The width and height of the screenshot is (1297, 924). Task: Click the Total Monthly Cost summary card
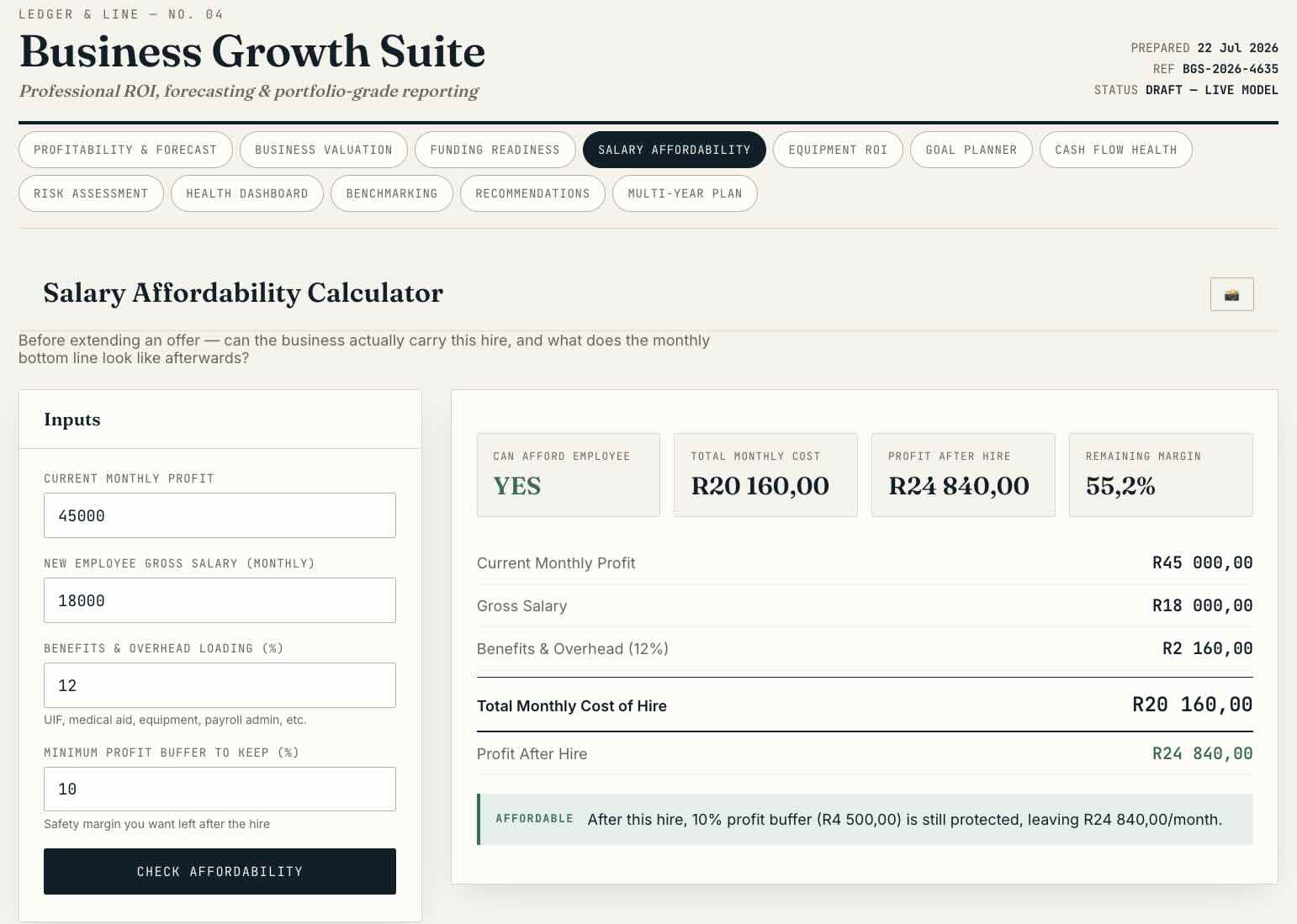click(x=765, y=475)
